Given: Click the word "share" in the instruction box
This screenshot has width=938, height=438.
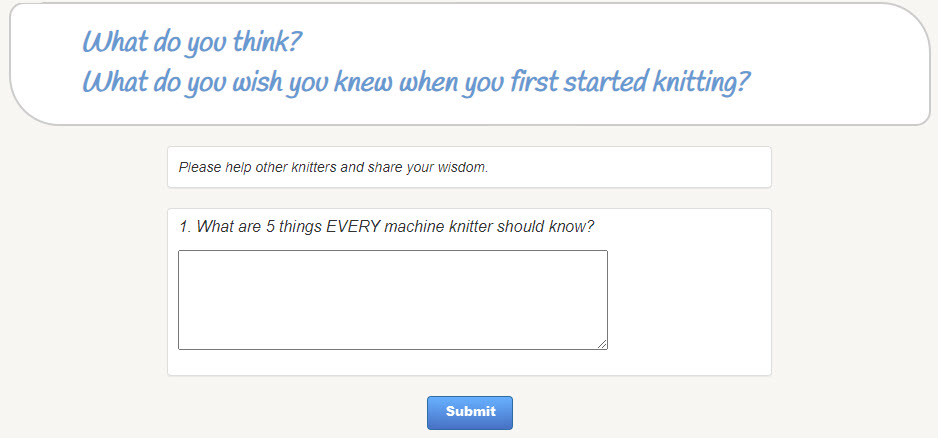Looking at the screenshot, I should (388, 167).
